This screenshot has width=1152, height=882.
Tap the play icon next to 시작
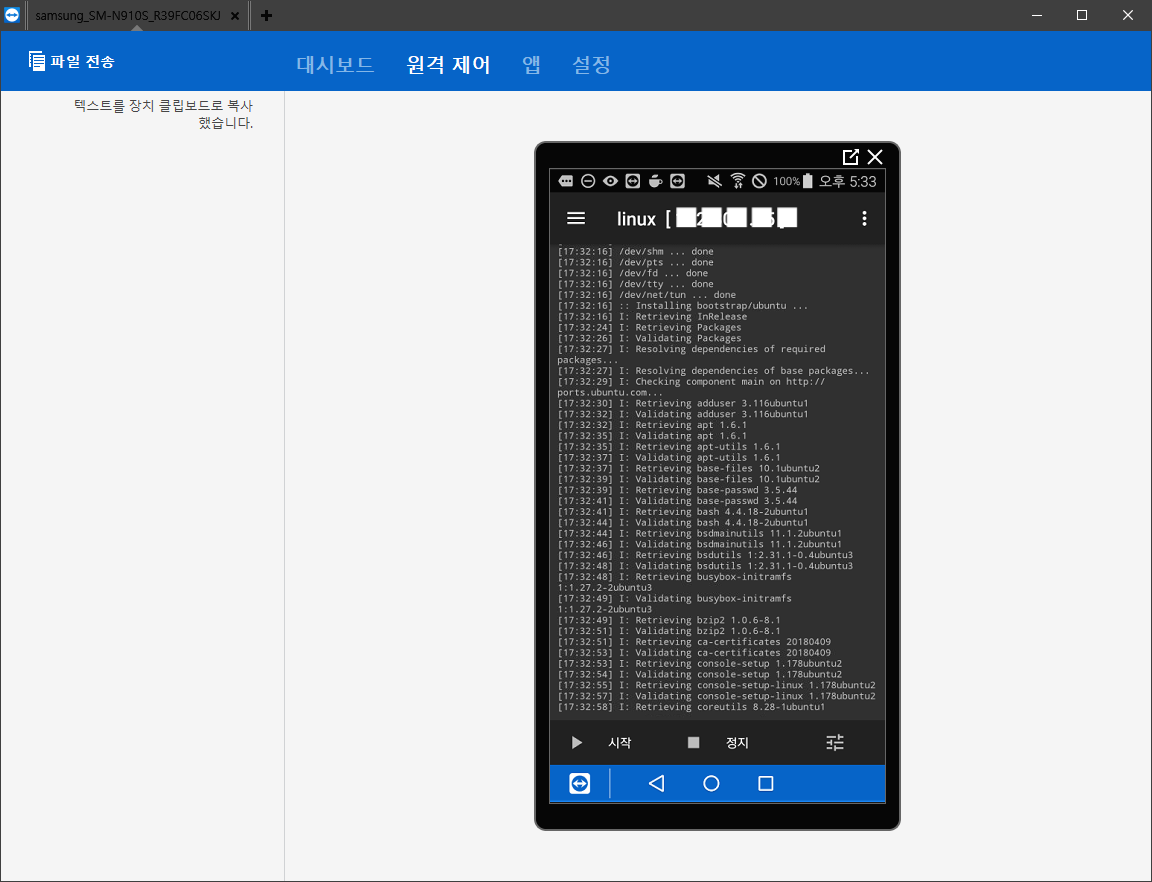pyautogui.click(x=577, y=742)
